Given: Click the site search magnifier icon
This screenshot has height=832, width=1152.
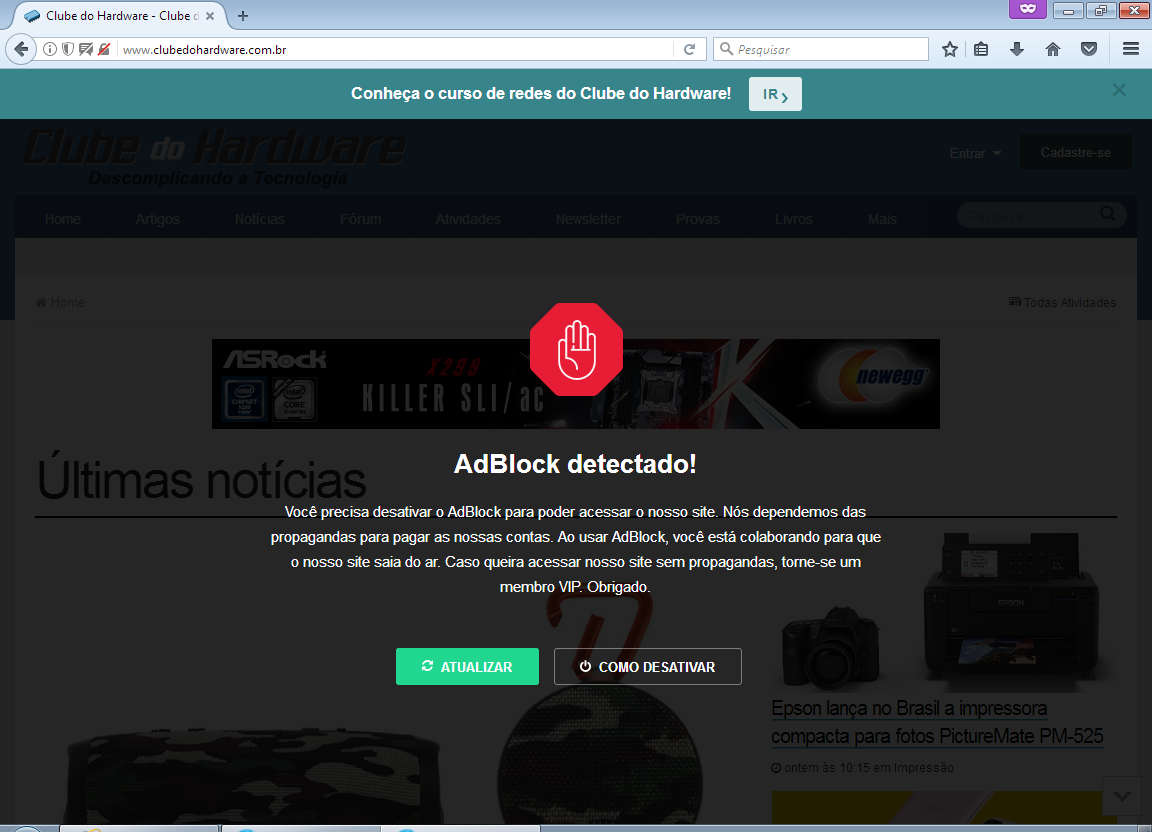Looking at the screenshot, I should (x=1107, y=214).
